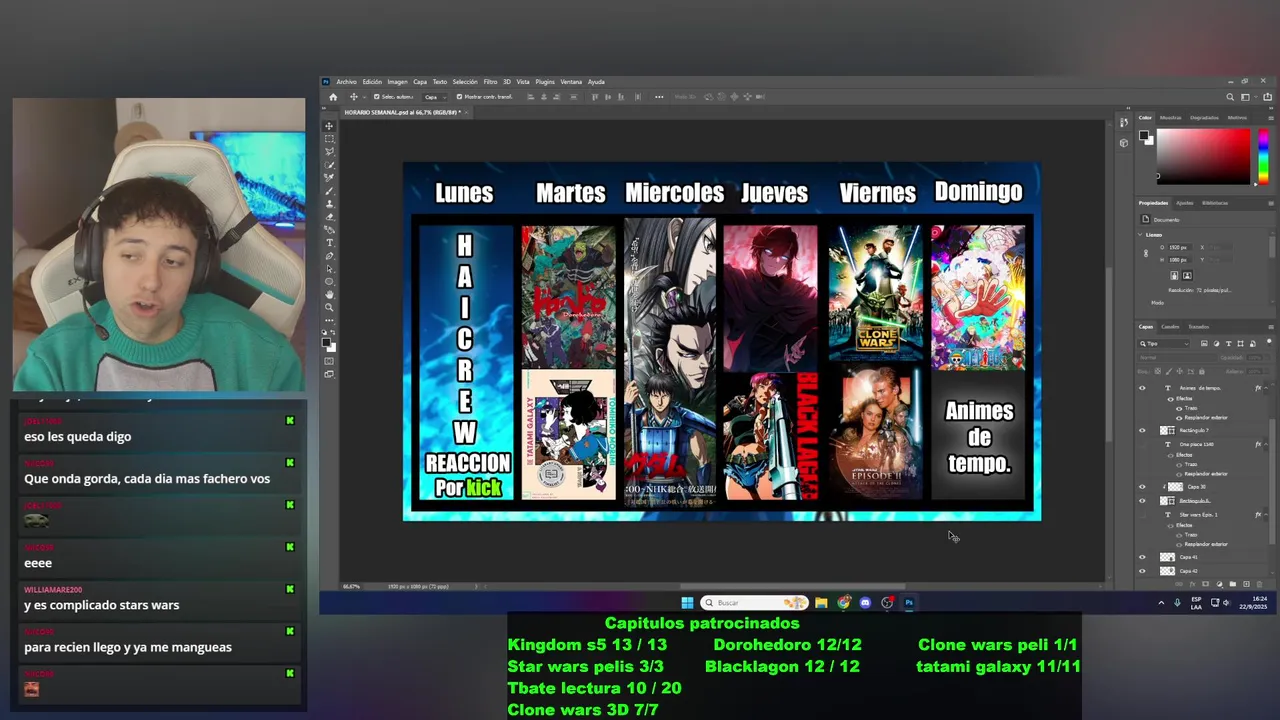Click the portrait canvas orientation button

(1174, 275)
